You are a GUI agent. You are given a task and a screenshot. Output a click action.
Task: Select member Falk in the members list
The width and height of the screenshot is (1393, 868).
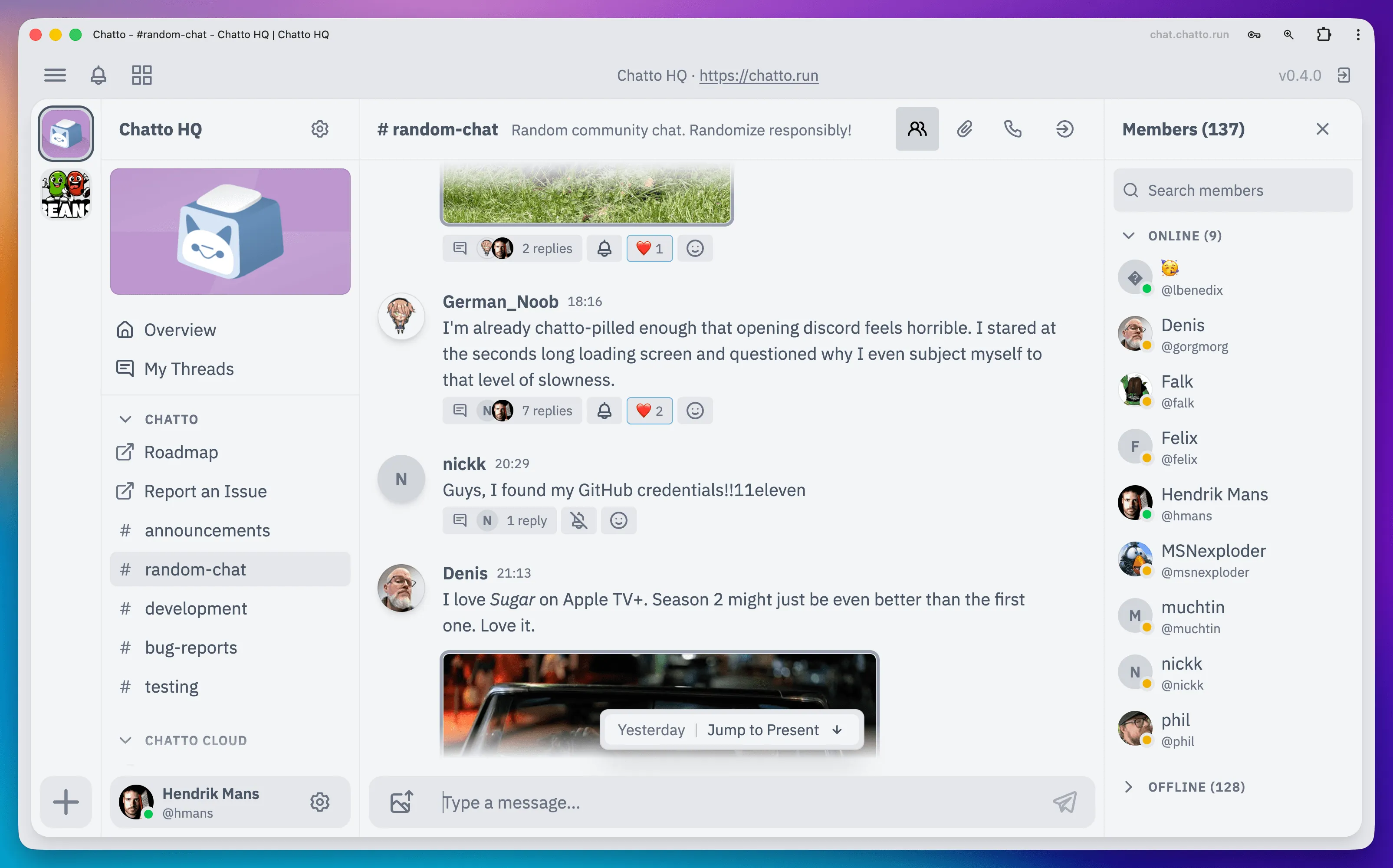pyautogui.click(x=1233, y=391)
